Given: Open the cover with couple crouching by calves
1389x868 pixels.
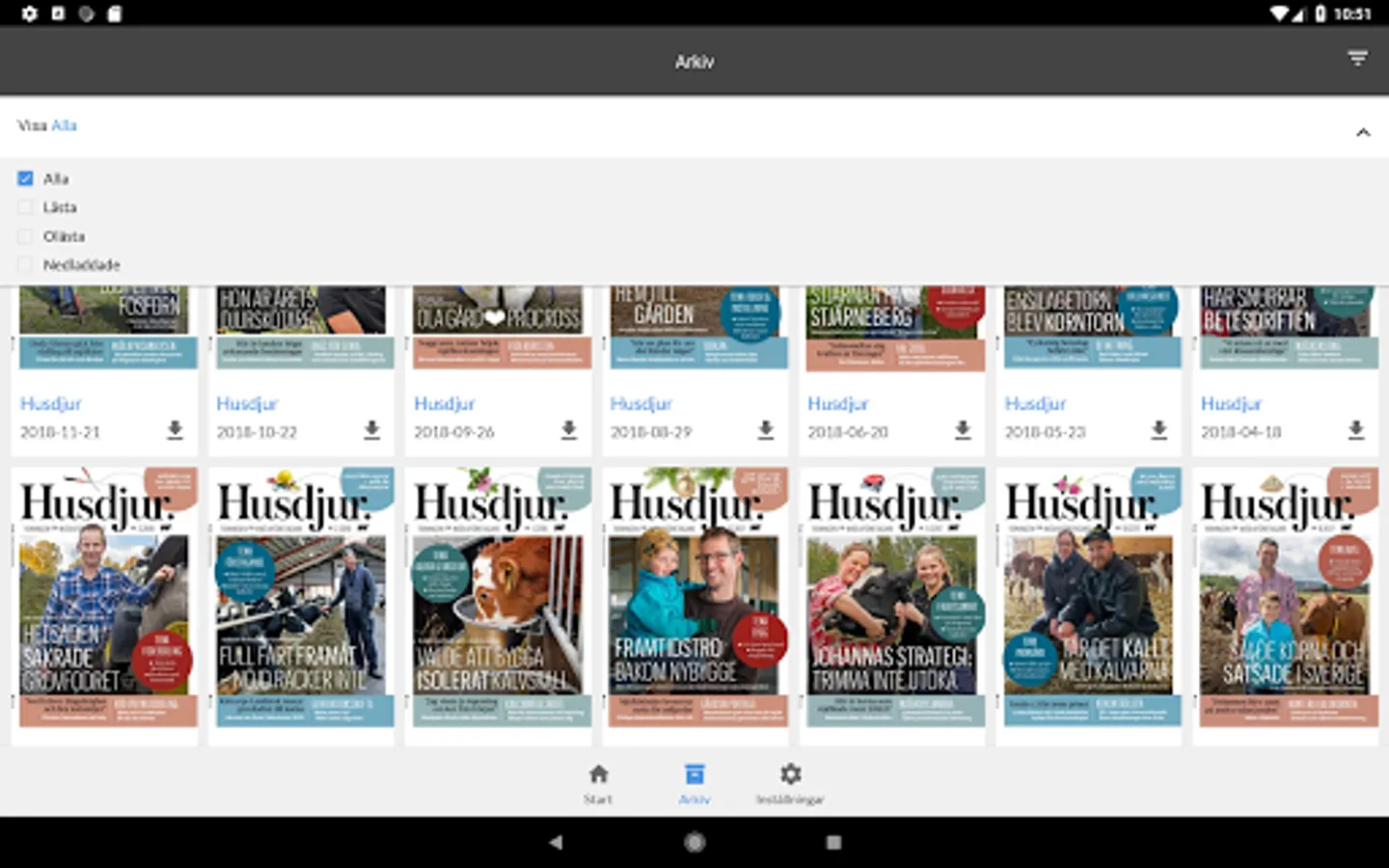Looking at the screenshot, I should (1089, 598).
